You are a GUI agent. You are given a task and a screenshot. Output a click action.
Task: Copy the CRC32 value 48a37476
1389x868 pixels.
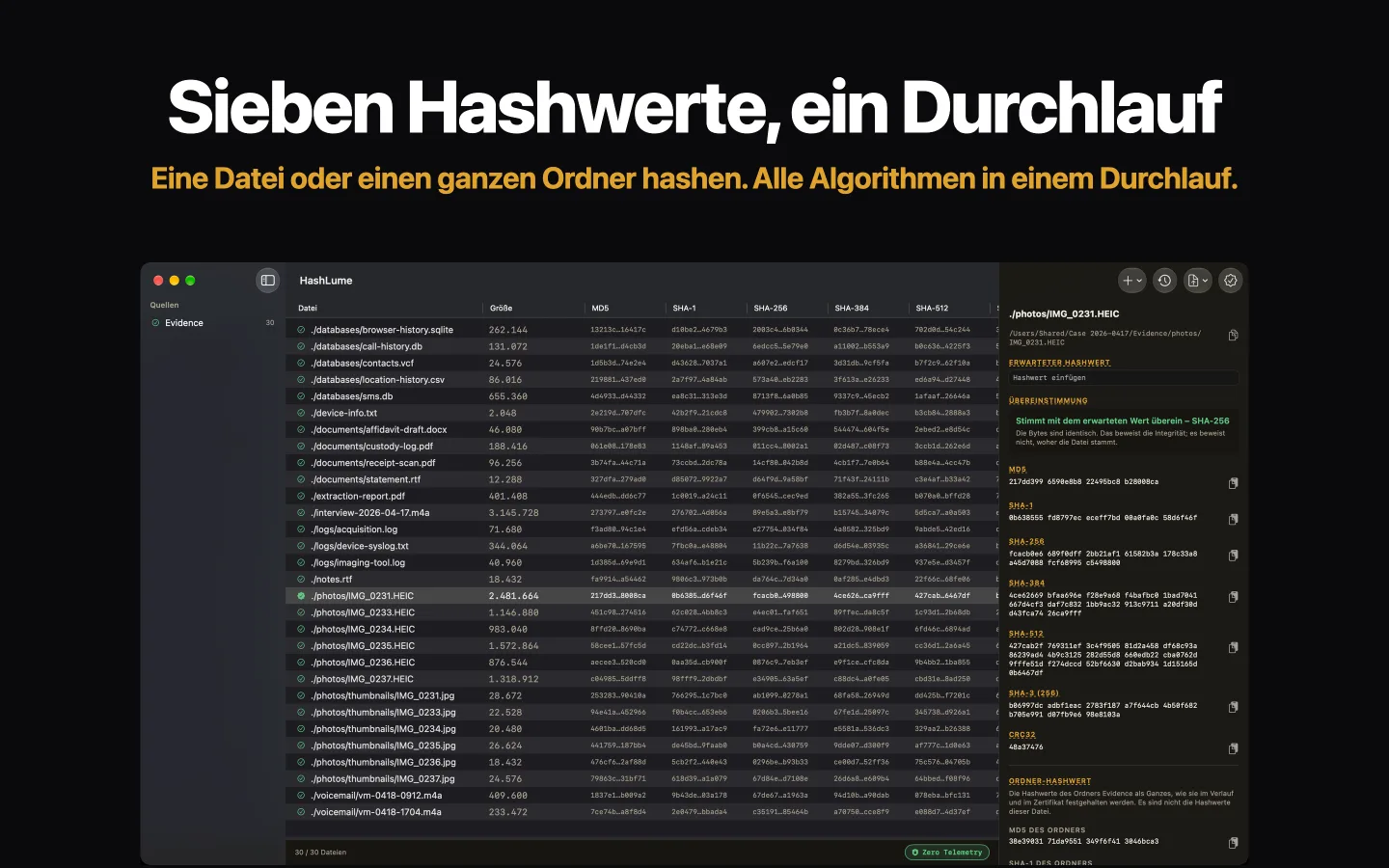1233,748
